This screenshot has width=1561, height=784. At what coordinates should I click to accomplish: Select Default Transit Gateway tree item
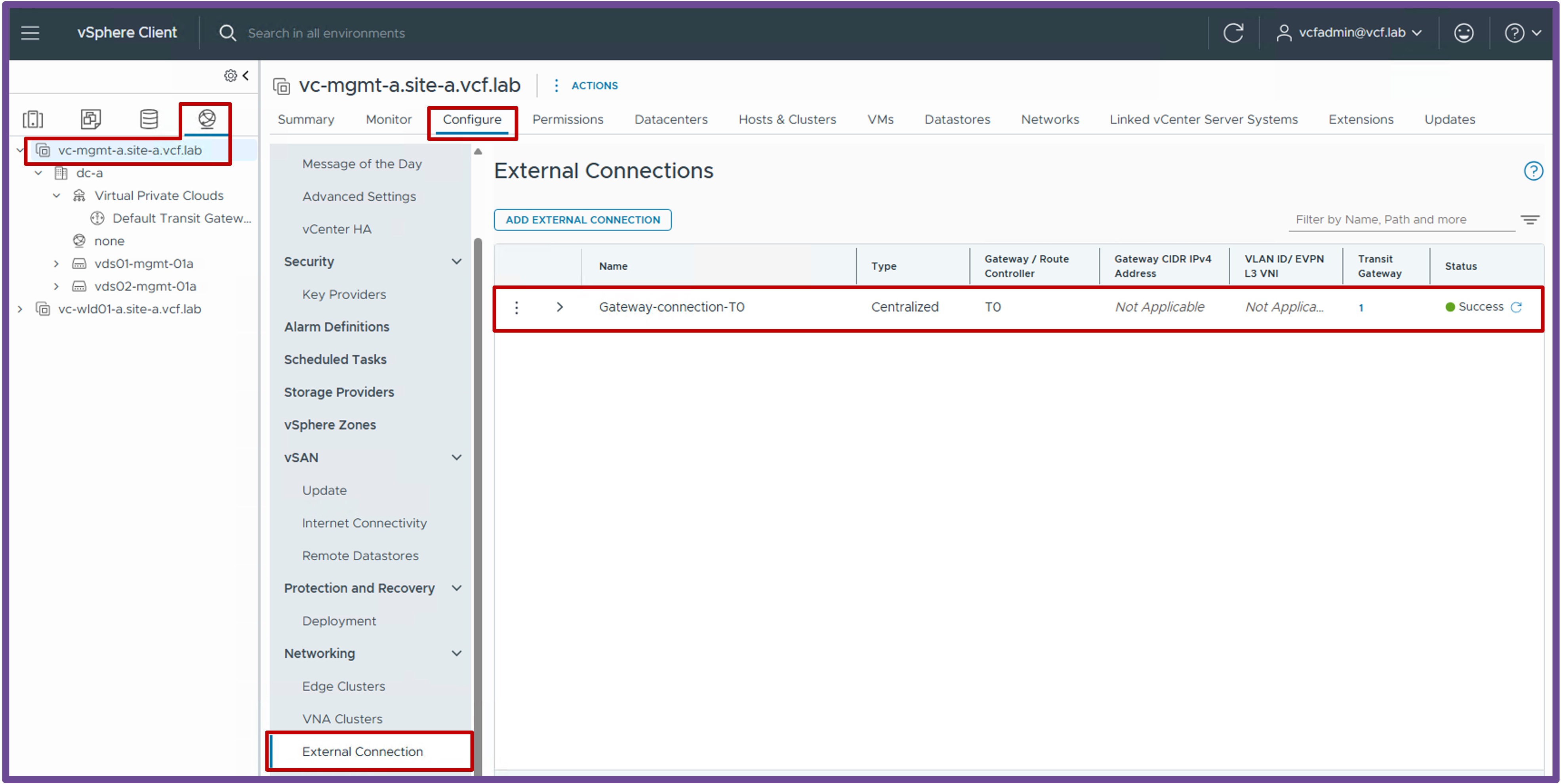point(182,218)
